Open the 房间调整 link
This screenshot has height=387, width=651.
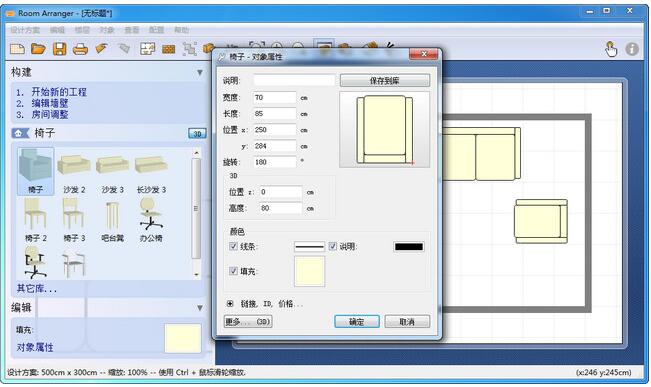50,114
